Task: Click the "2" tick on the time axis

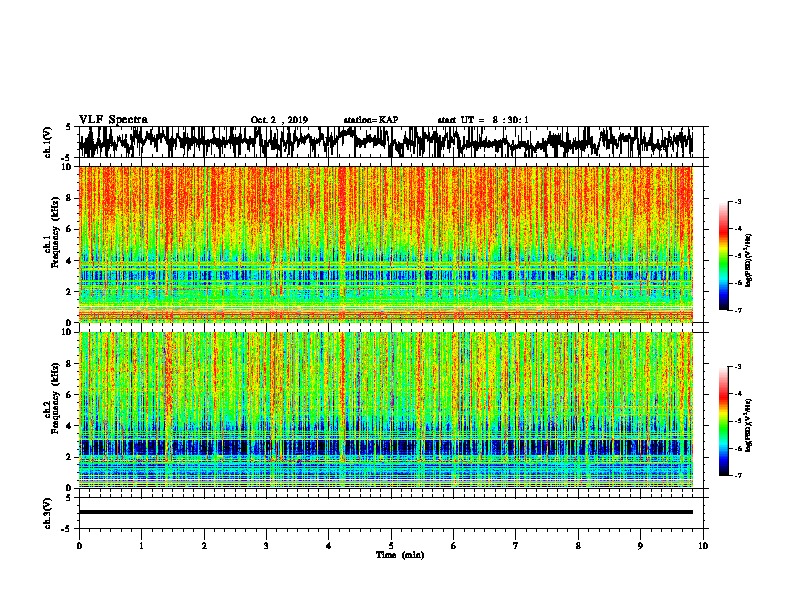Action: 204,545
